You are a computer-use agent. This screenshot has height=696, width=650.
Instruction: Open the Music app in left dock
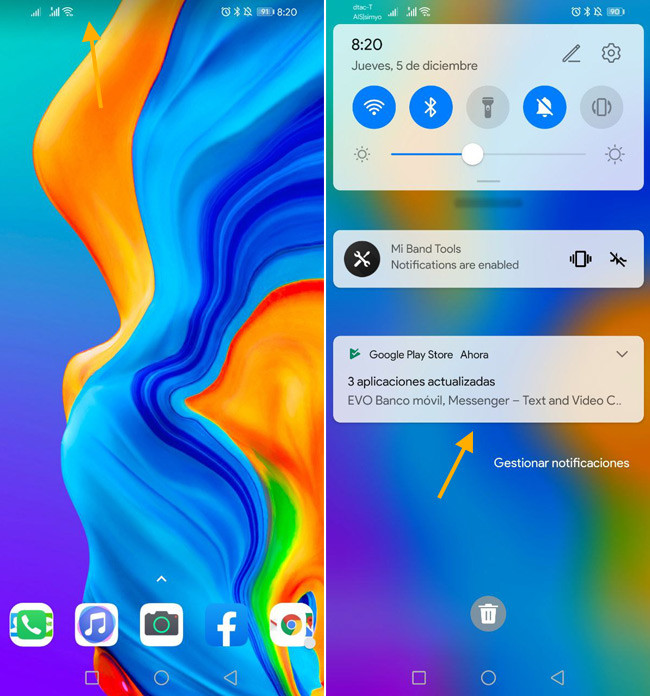pyautogui.click(x=96, y=625)
